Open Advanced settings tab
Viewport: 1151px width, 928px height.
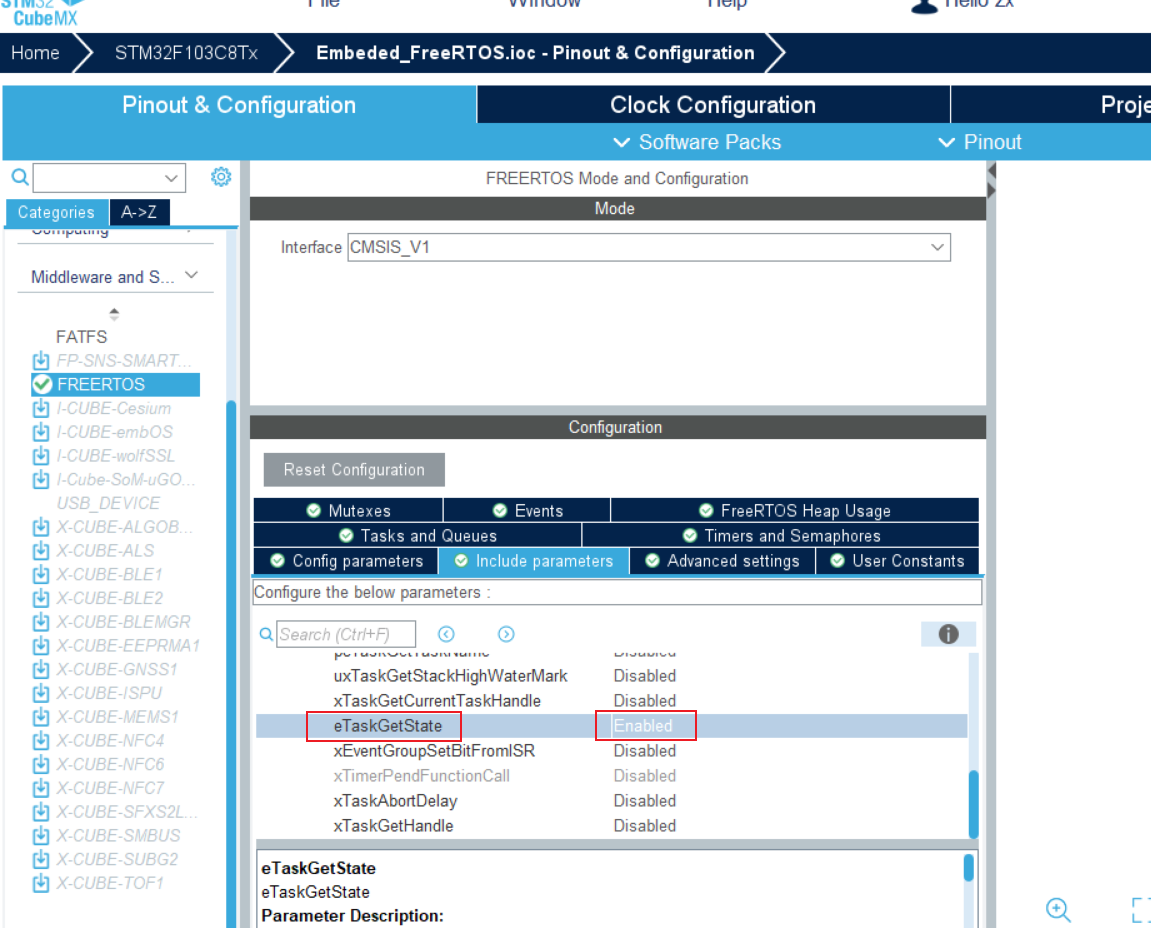click(722, 561)
